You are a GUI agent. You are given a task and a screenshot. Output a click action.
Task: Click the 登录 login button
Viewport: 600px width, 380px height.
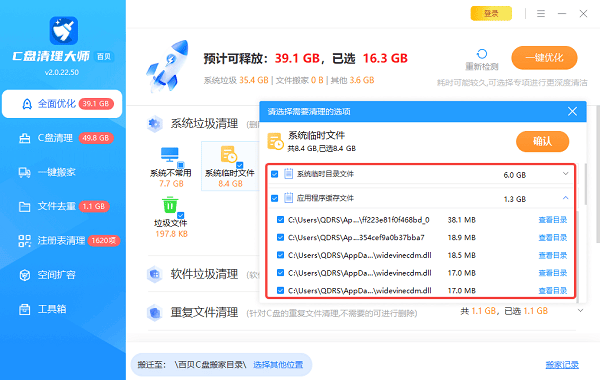(x=491, y=14)
